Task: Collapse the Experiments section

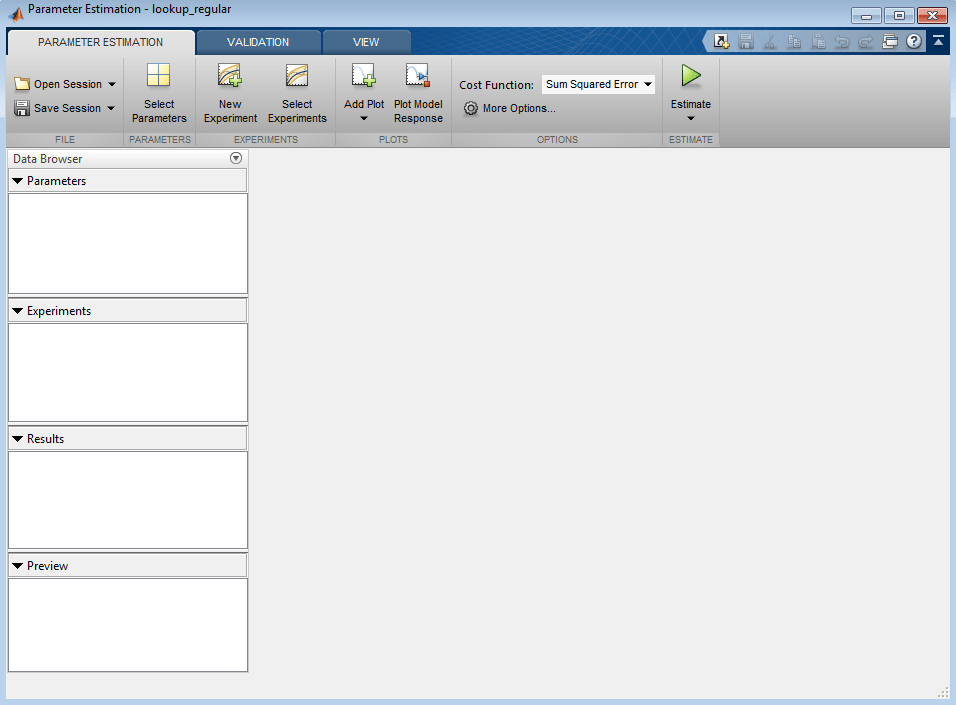Action: coord(18,311)
